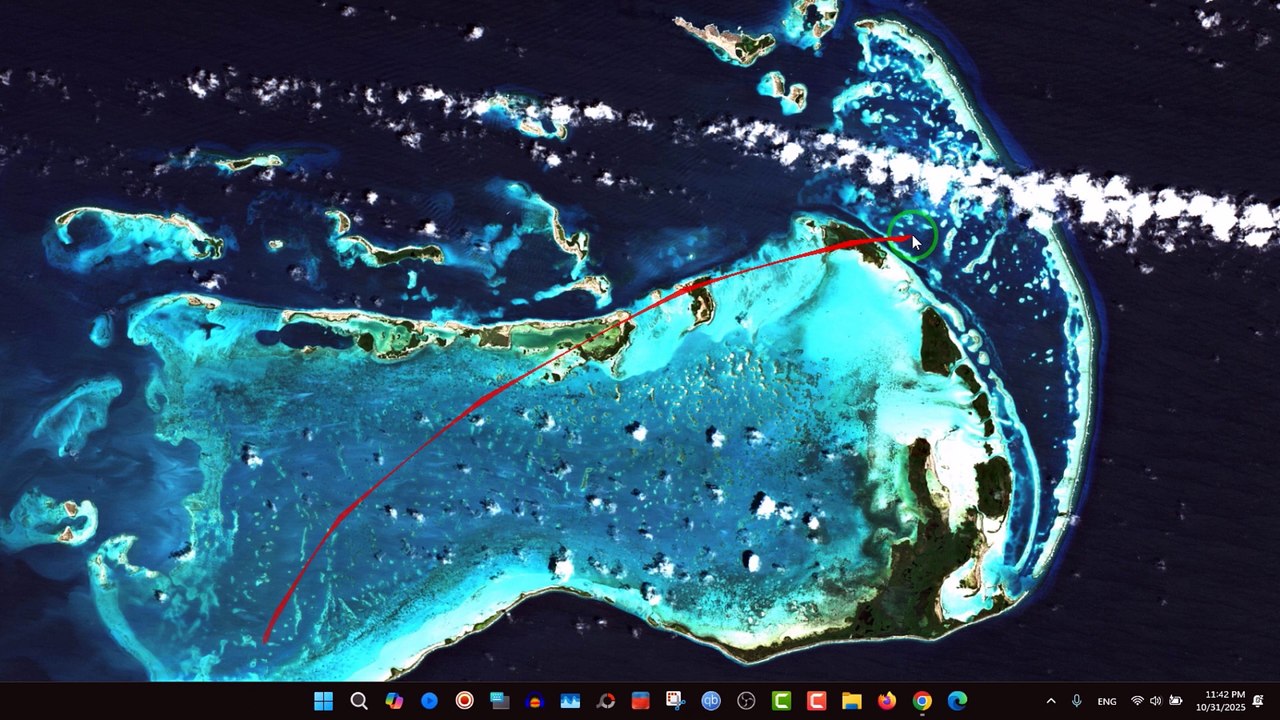Switch to Google Chrome
This screenshot has width=1280, height=720.
point(922,701)
